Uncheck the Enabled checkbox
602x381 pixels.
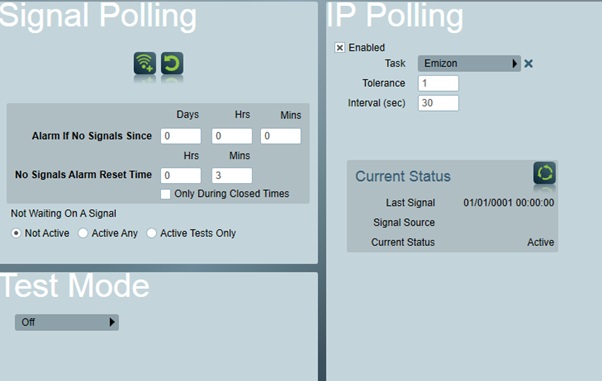[x=339, y=48]
